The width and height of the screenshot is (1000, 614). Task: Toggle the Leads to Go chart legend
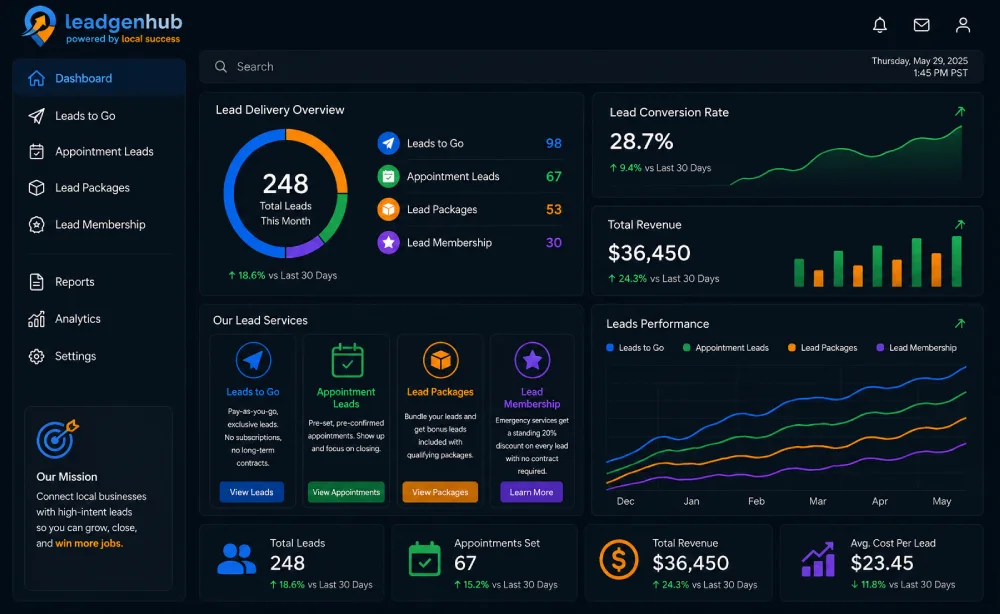click(635, 347)
